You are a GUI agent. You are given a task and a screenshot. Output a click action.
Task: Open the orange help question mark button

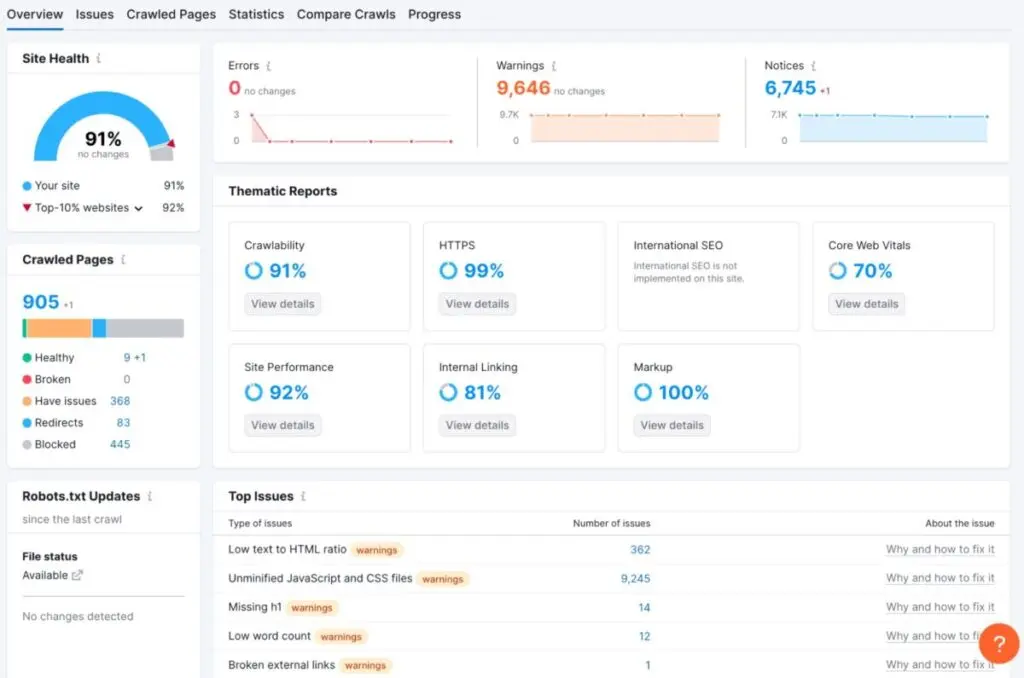click(998, 643)
